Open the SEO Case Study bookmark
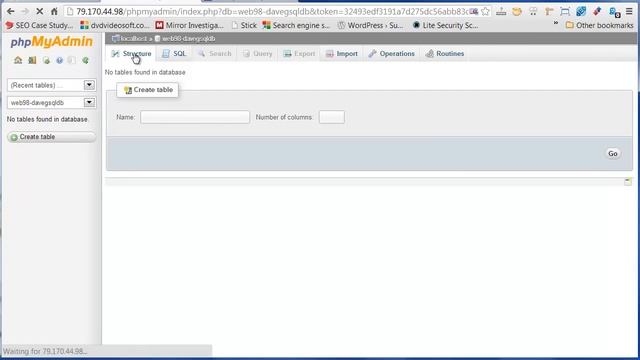This screenshot has height=360, width=640. tap(40, 25)
